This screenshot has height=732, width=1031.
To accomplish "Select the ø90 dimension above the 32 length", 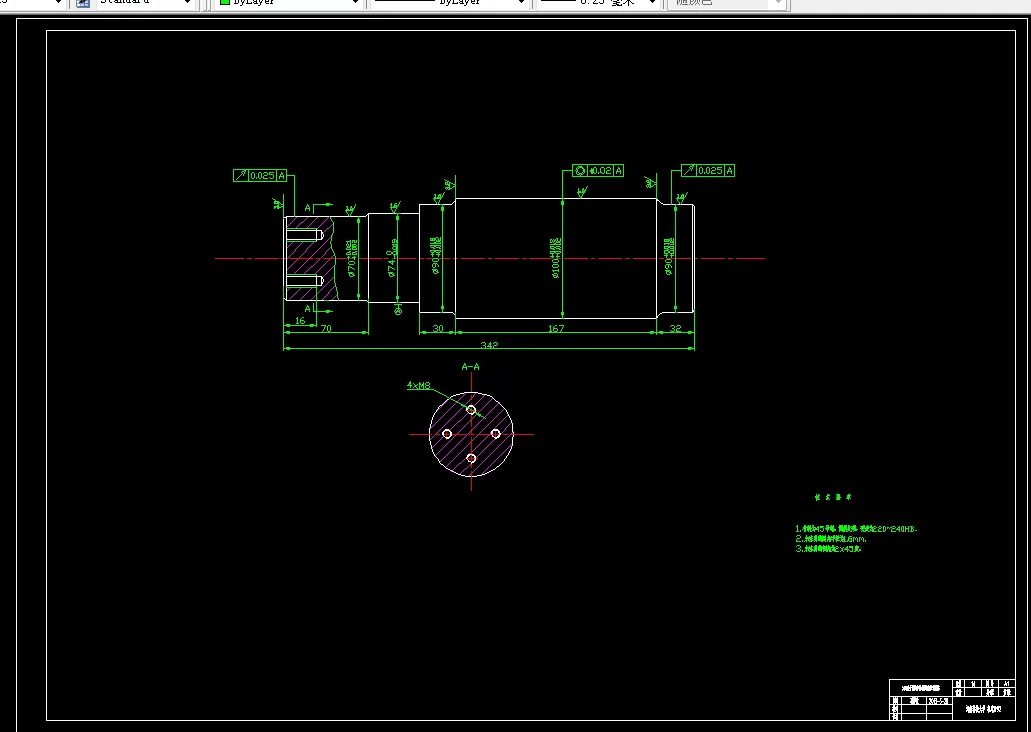I will tap(669, 256).
